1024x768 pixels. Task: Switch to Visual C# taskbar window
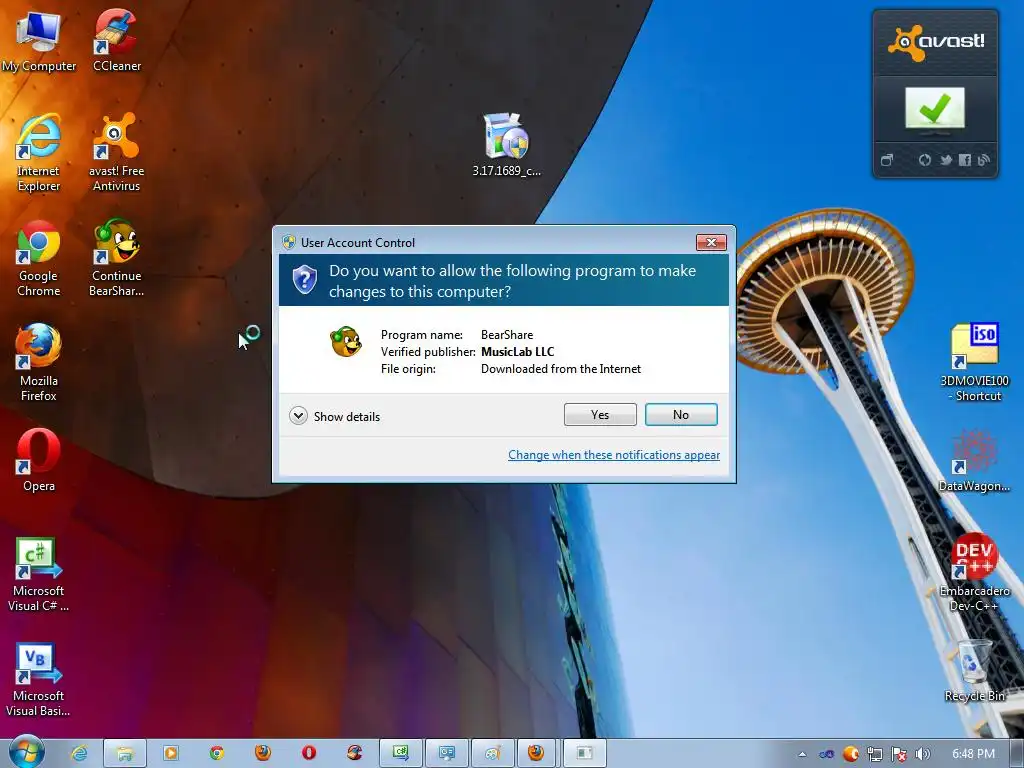point(401,753)
